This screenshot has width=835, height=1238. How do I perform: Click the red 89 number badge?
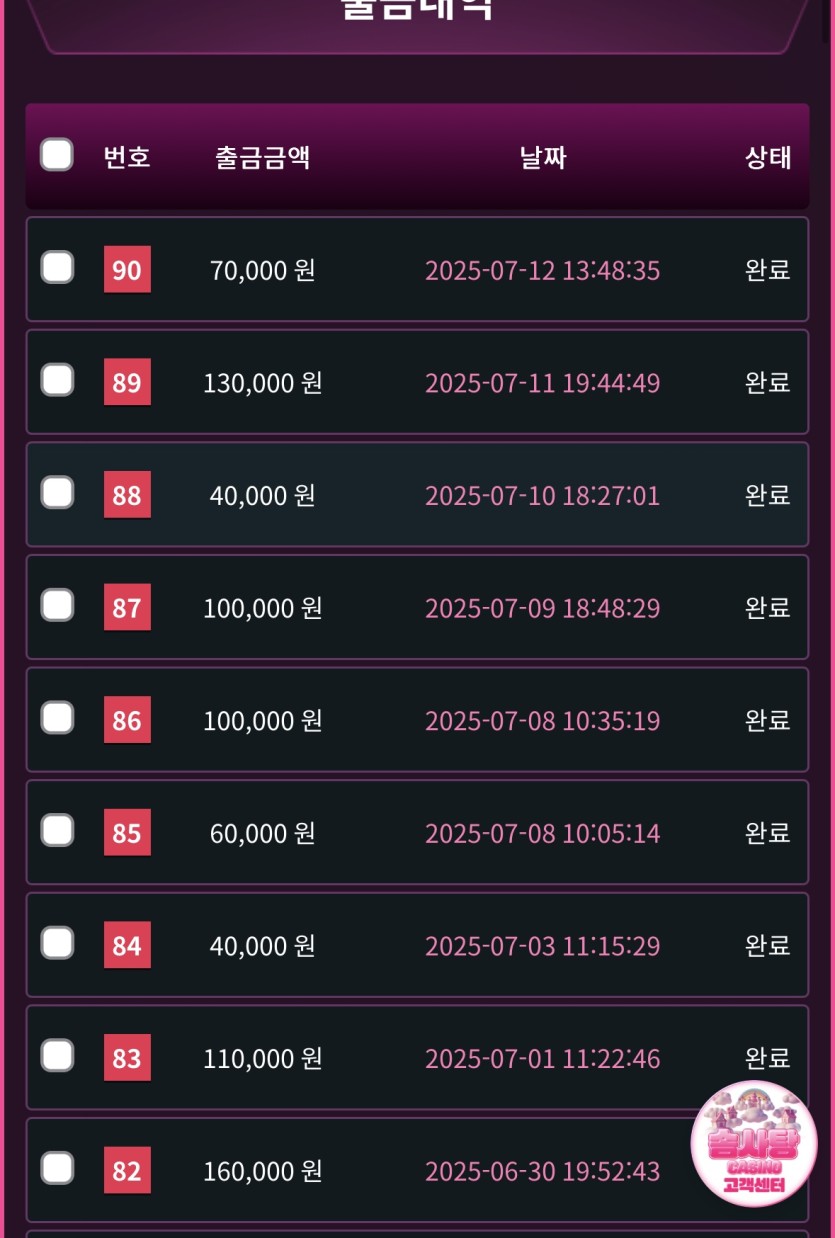point(127,383)
